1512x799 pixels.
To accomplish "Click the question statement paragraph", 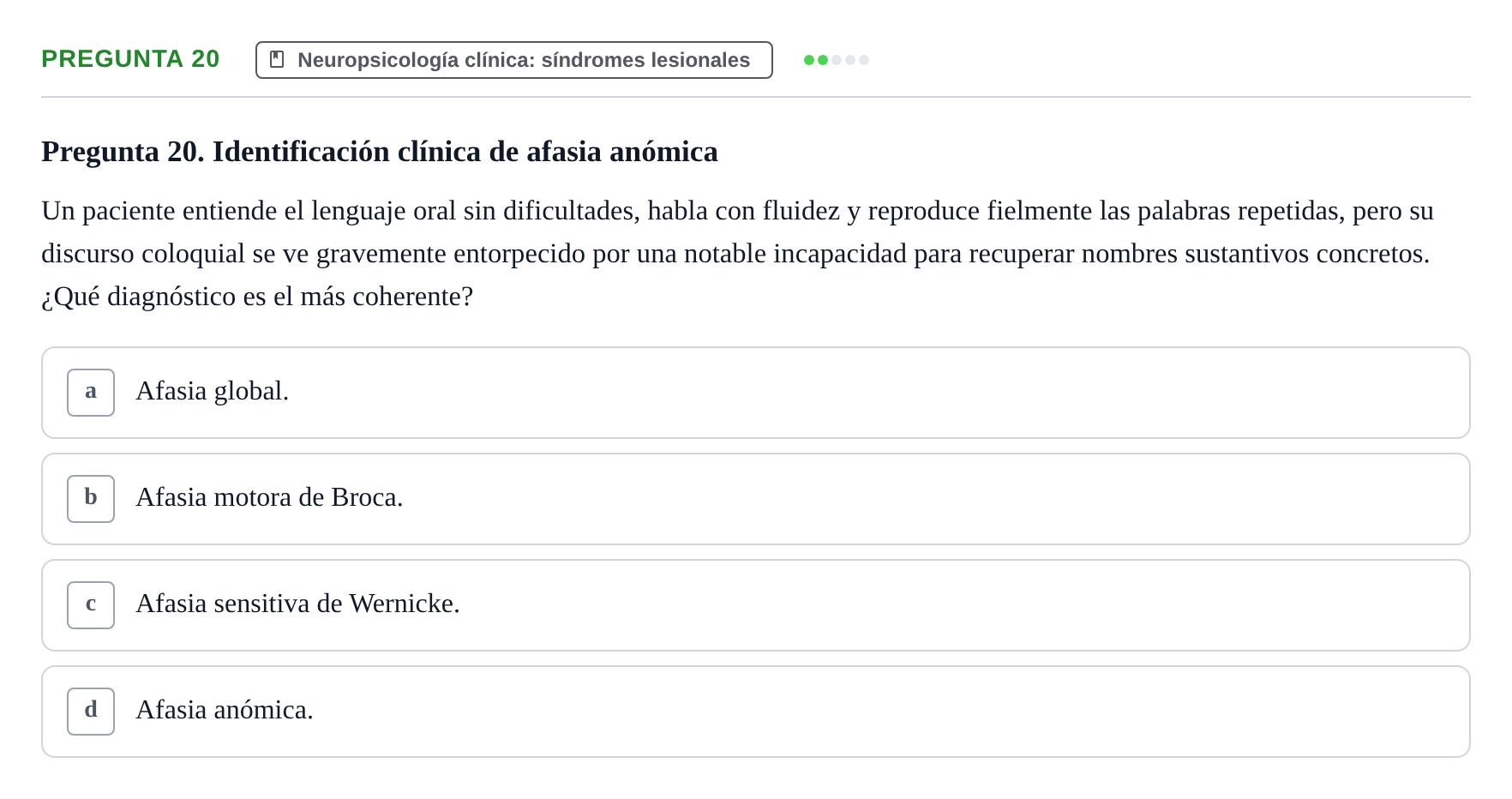I will pyautogui.click(x=737, y=254).
